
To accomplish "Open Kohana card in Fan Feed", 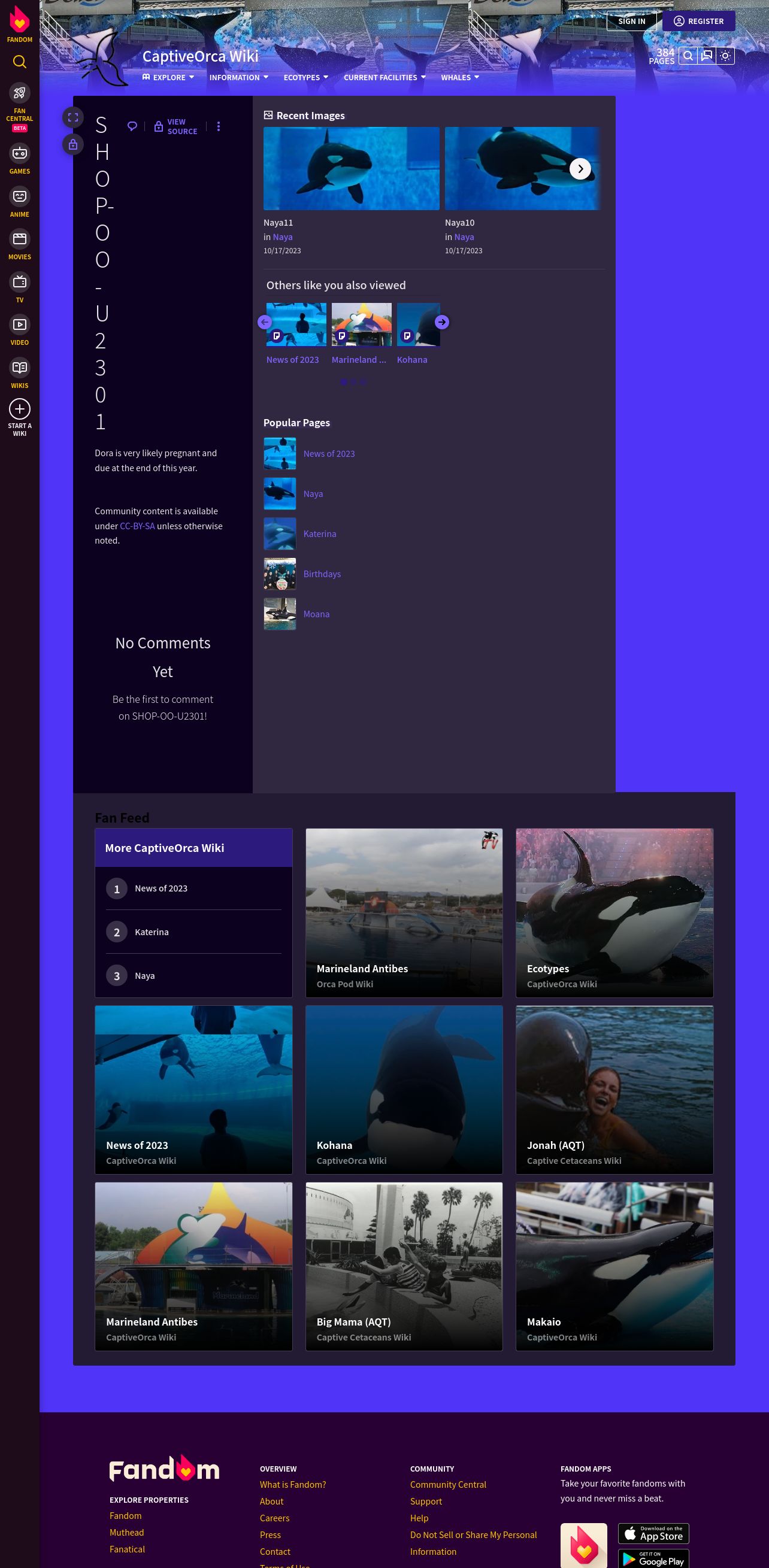I will point(404,1090).
